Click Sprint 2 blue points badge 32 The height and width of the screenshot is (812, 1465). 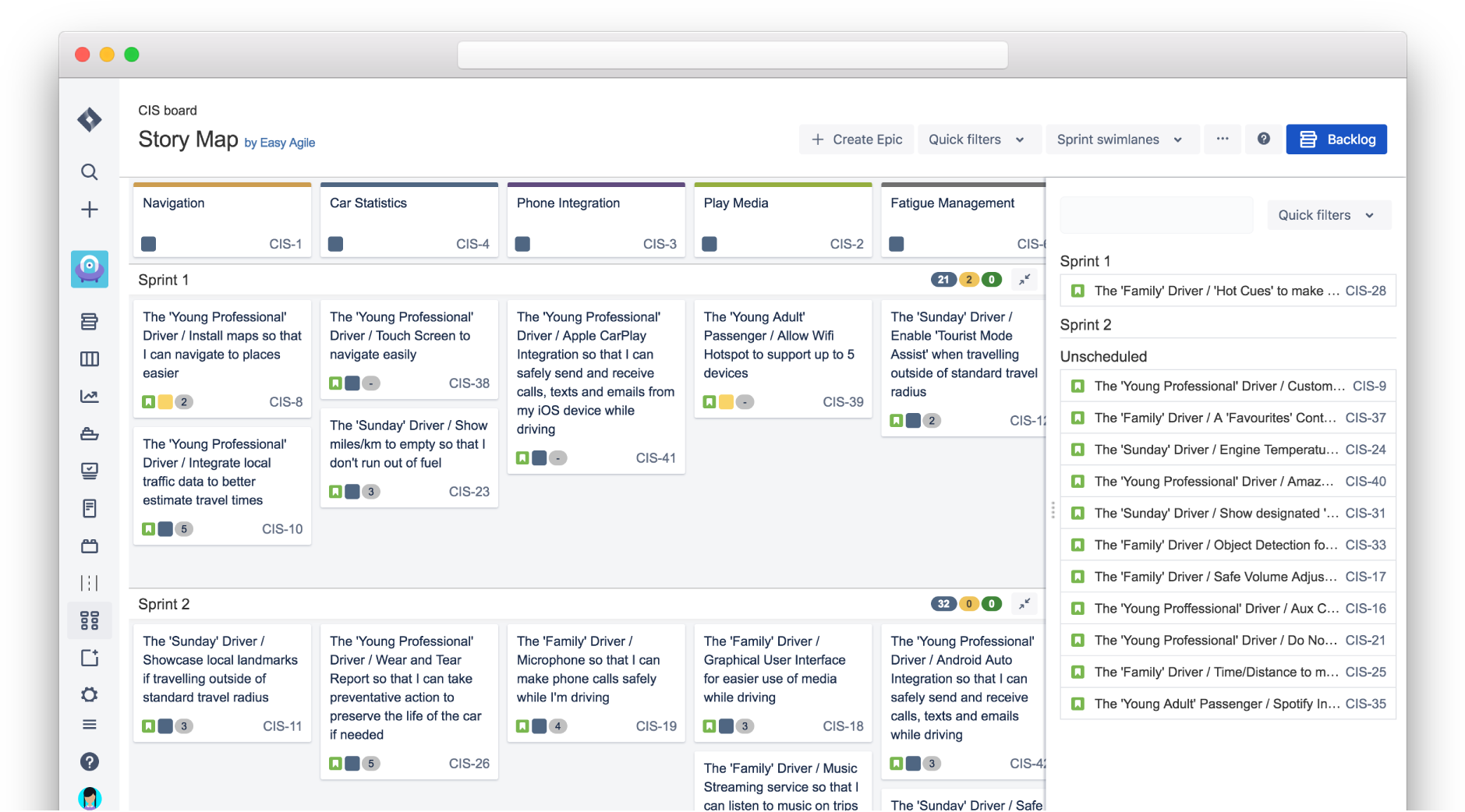tap(943, 603)
